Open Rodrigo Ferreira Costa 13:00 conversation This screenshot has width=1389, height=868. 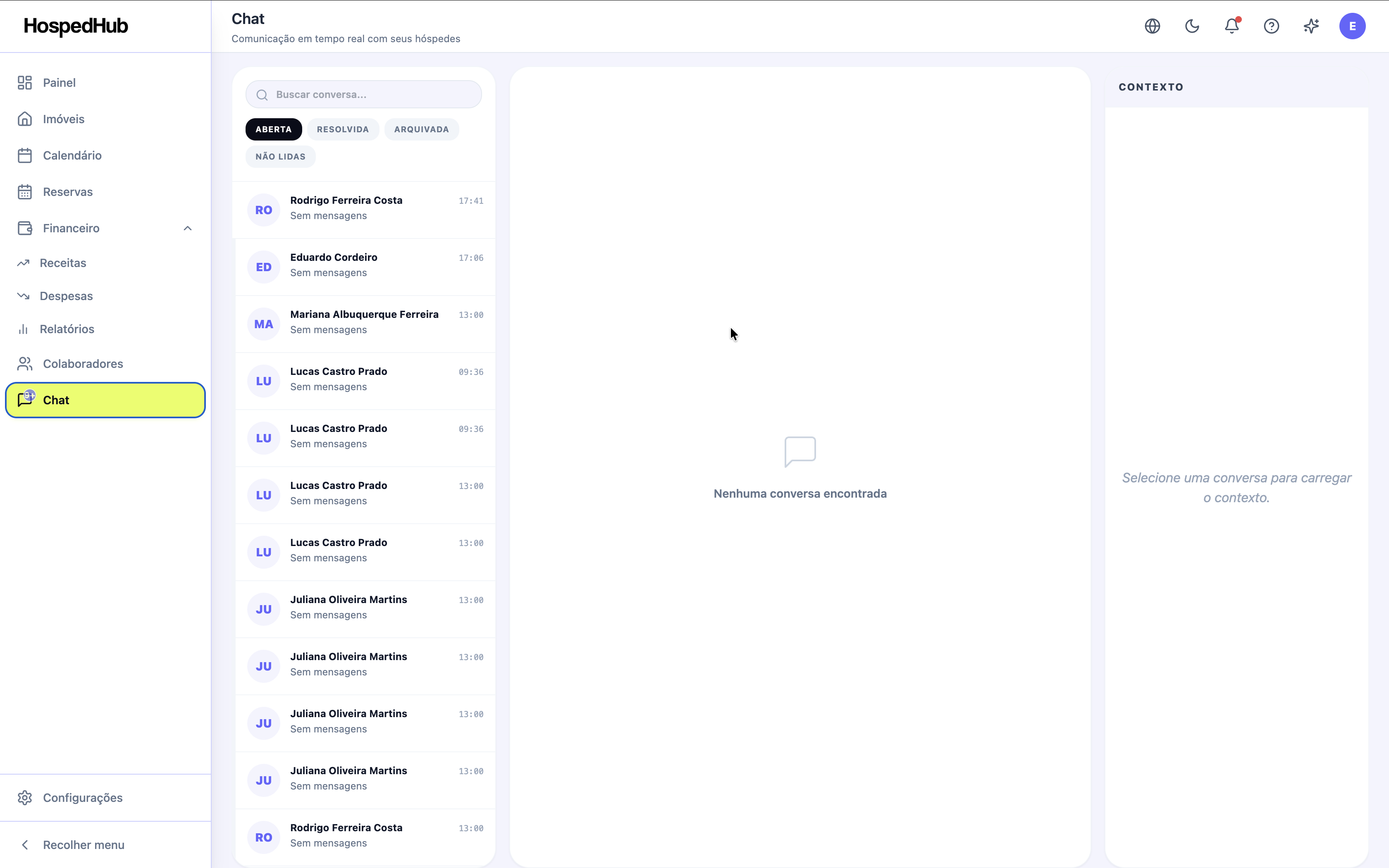[x=365, y=837]
